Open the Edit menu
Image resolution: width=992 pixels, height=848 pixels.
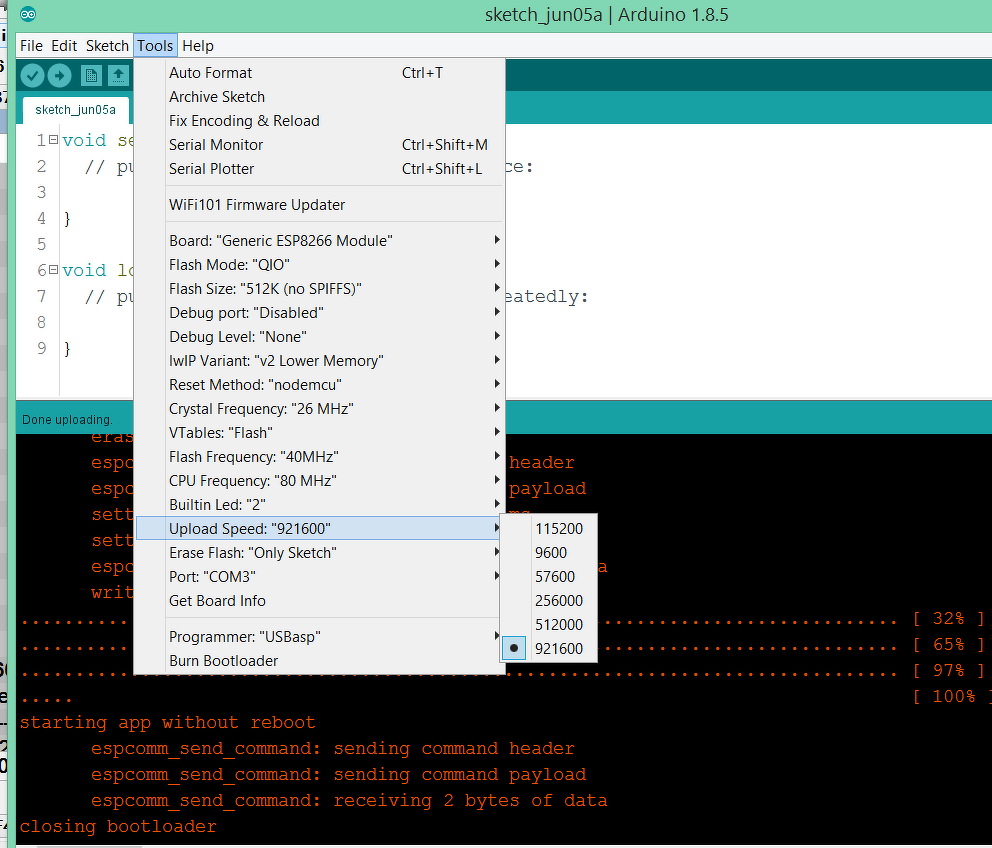64,46
